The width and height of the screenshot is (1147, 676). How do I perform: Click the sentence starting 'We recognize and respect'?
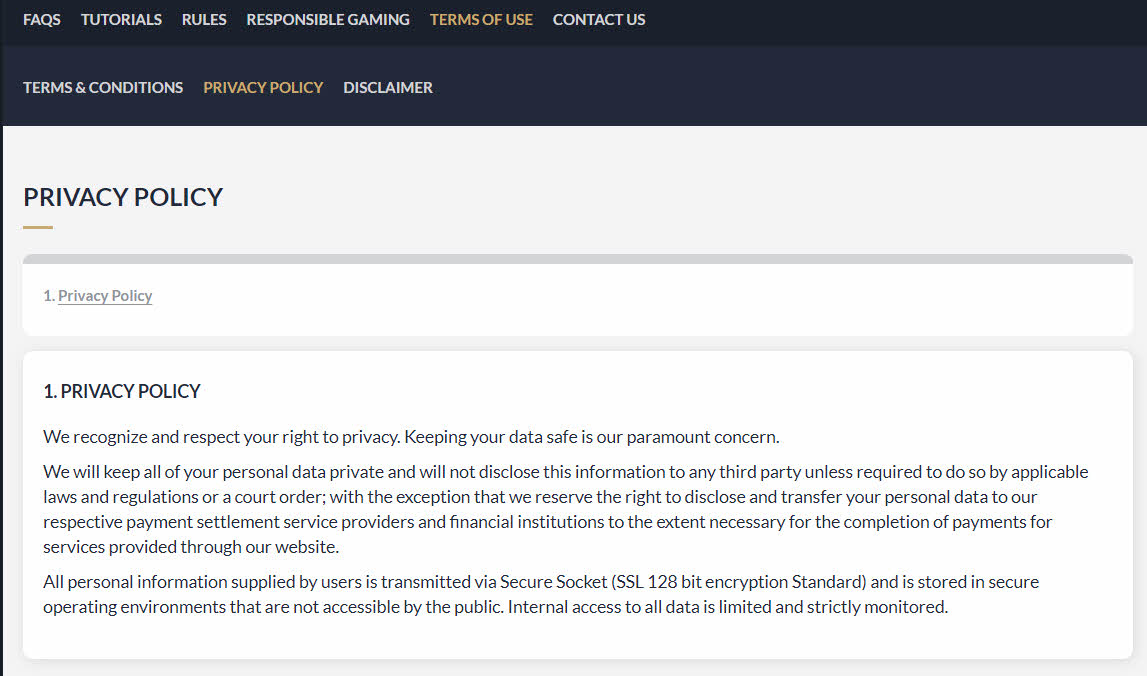410,437
